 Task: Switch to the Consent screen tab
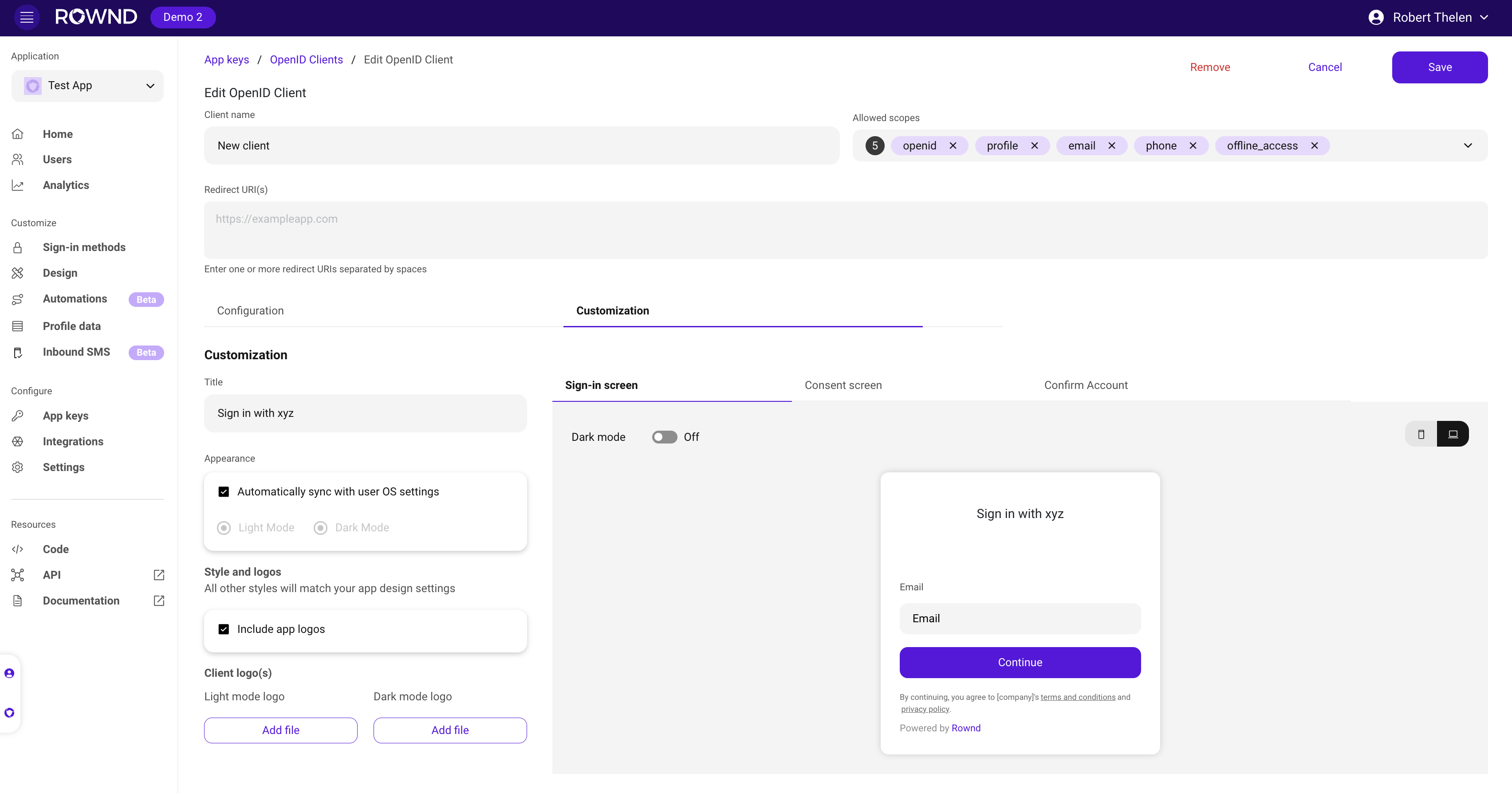click(x=843, y=385)
